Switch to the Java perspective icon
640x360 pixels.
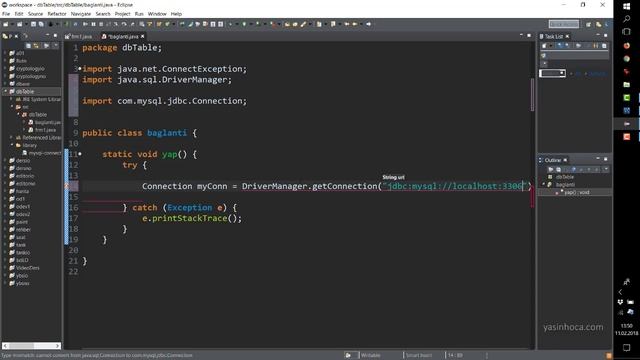(x=598, y=24)
